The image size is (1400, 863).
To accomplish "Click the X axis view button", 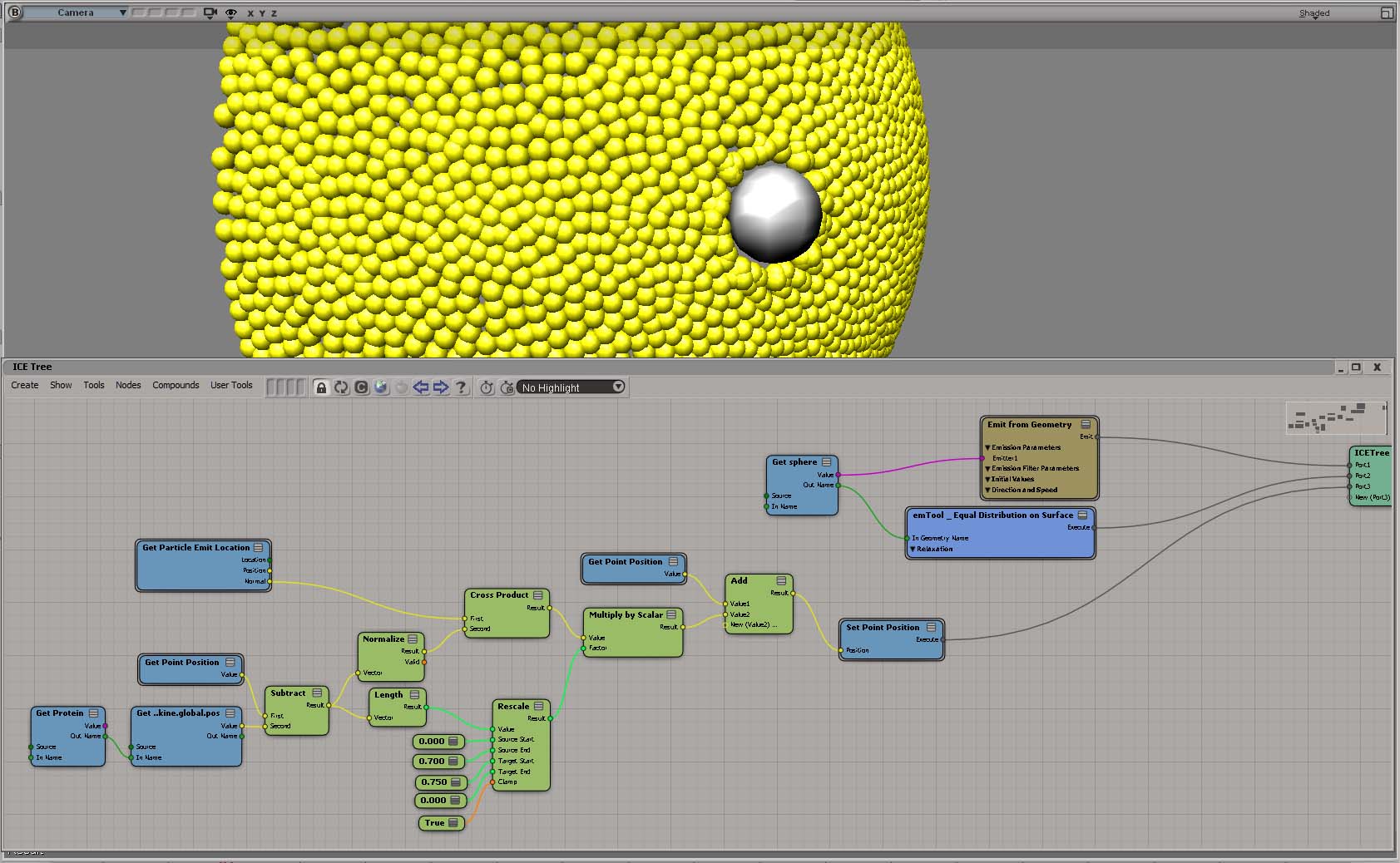I will coord(250,13).
